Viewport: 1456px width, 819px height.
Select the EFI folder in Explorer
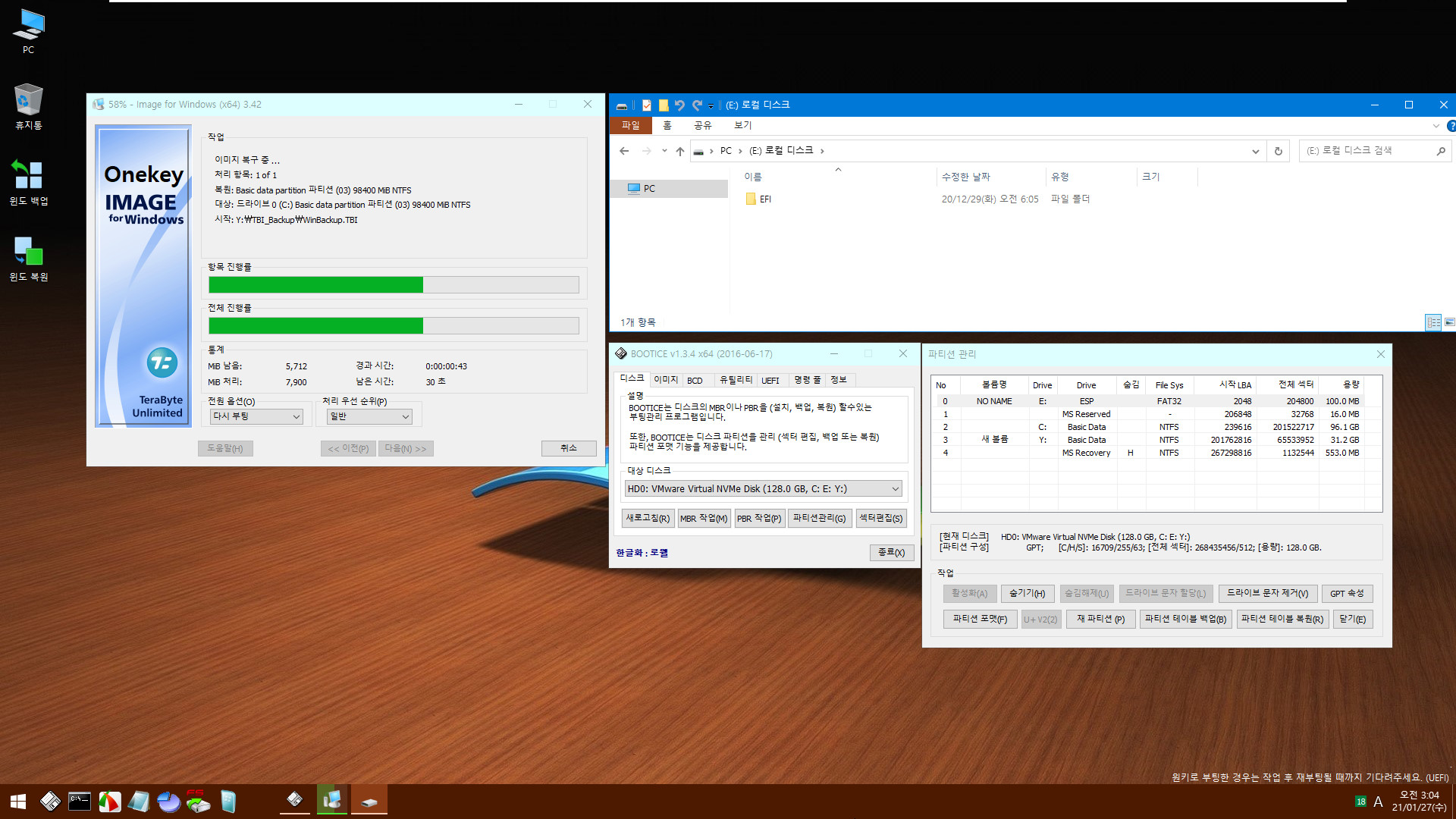coord(765,199)
